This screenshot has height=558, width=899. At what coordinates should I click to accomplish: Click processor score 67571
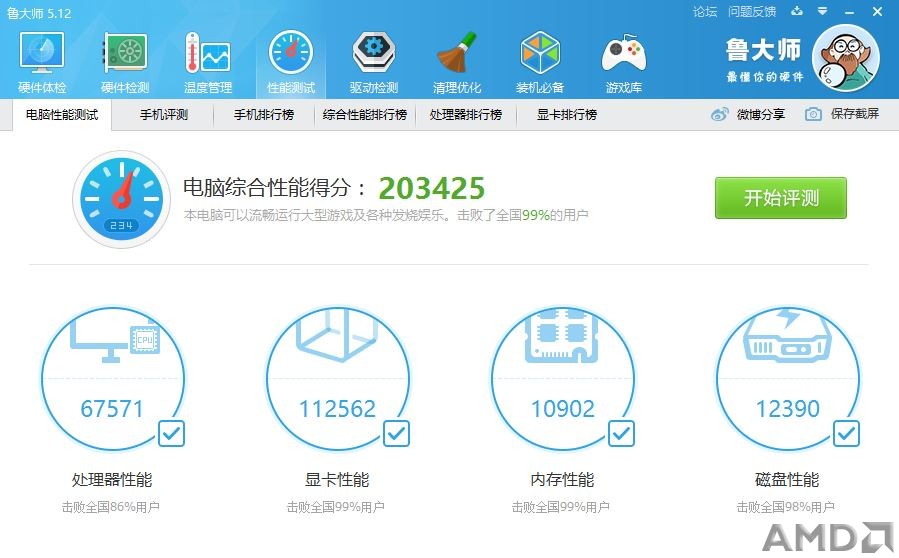pos(112,409)
